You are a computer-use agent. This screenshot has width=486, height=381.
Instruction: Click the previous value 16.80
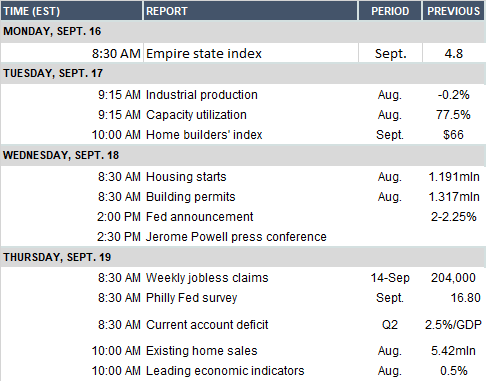pyautogui.click(x=466, y=298)
